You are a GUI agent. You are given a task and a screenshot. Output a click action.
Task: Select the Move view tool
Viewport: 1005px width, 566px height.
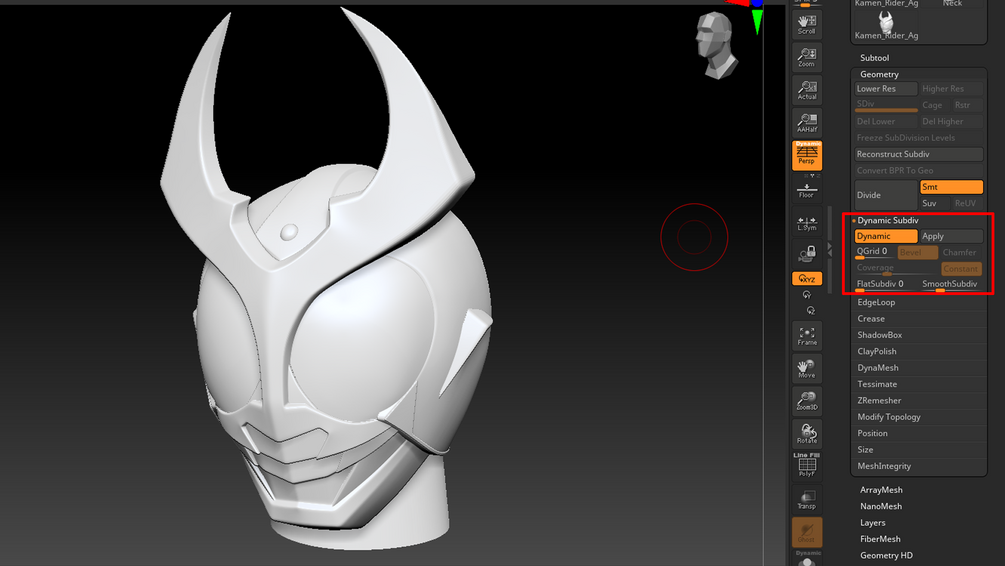[806, 368]
